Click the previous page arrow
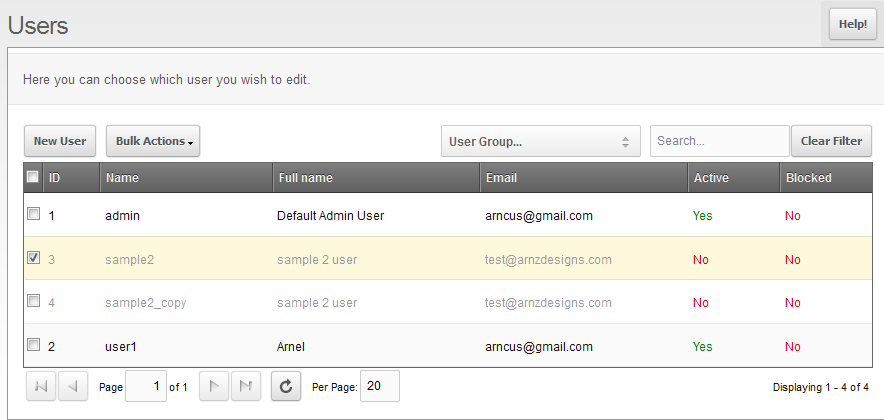 click(x=72, y=386)
